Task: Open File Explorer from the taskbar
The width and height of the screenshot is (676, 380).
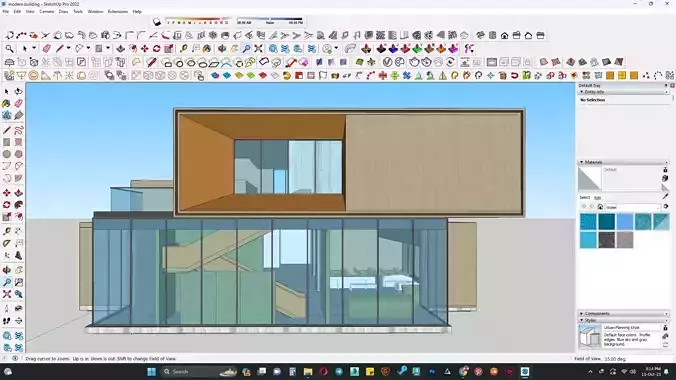Action: point(308,372)
